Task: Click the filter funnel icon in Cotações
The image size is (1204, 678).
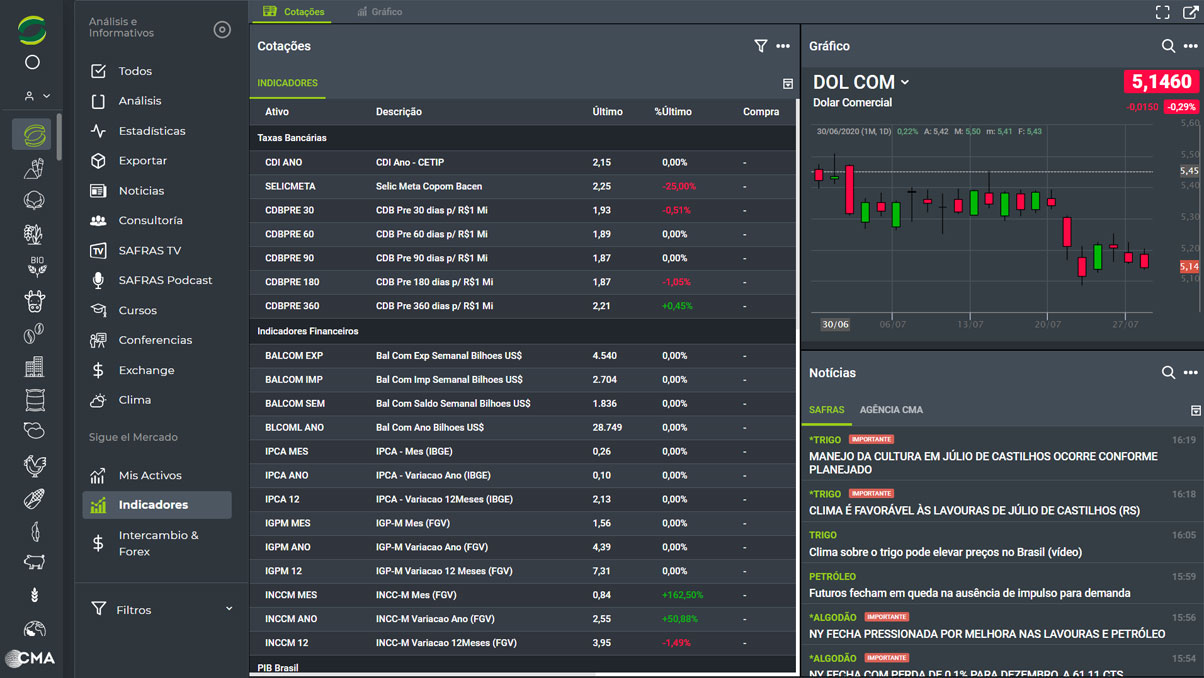Action: (761, 46)
